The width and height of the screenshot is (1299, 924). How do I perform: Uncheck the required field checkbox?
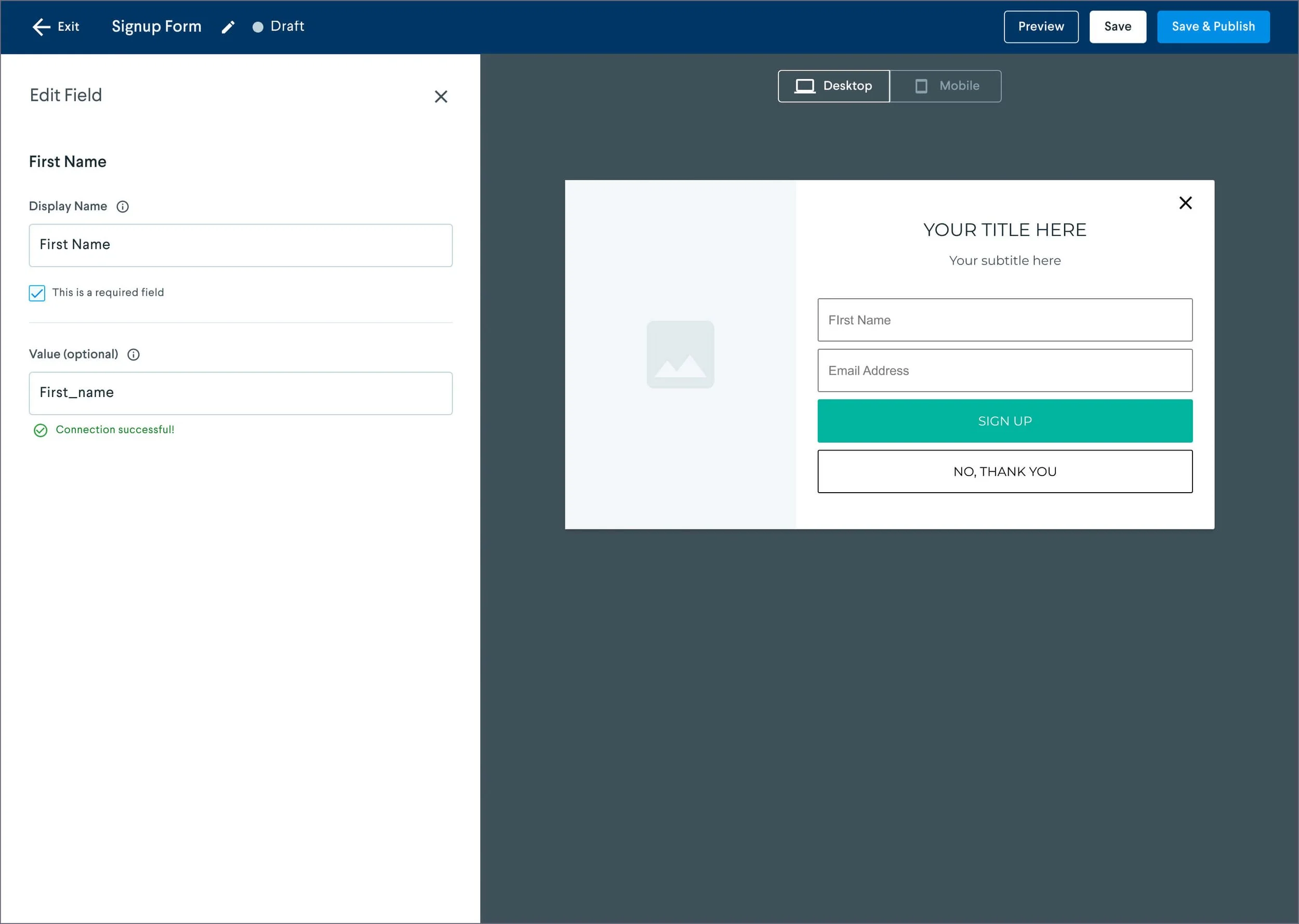click(x=37, y=293)
